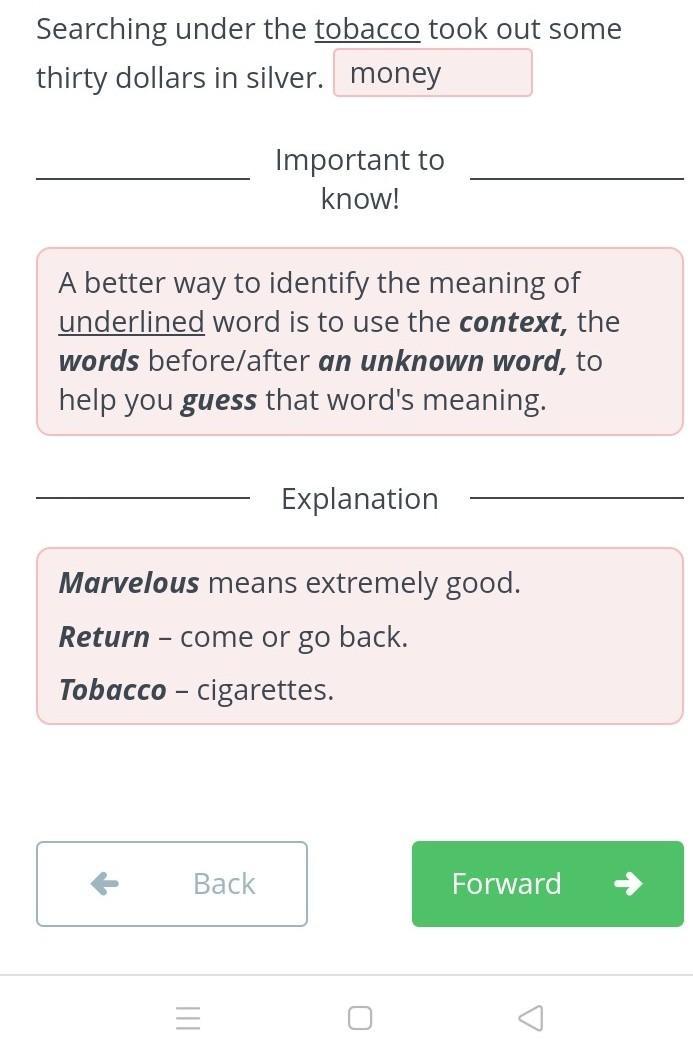The width and height of the screenshot is (693, 1062).
Task: Click the bold word "guess" in the tip
Action: coord(219,399)
